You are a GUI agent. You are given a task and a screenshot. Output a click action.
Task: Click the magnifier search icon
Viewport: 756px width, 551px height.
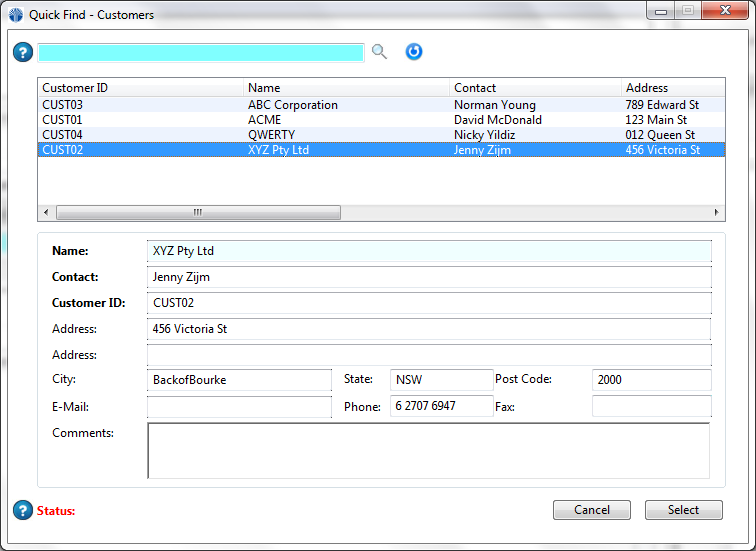(379, 52)
